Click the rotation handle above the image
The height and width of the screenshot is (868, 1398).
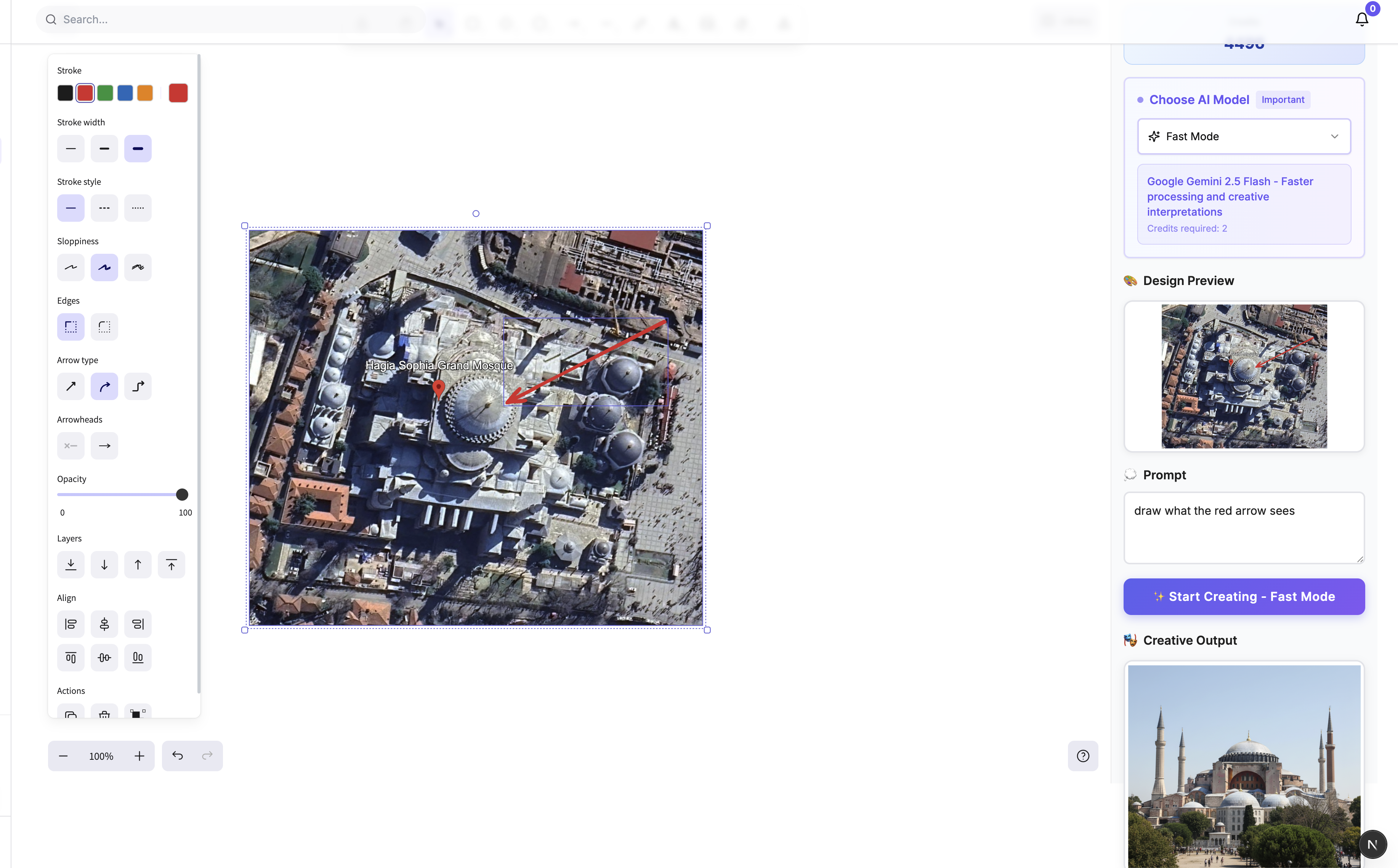(x=475, y=213)
